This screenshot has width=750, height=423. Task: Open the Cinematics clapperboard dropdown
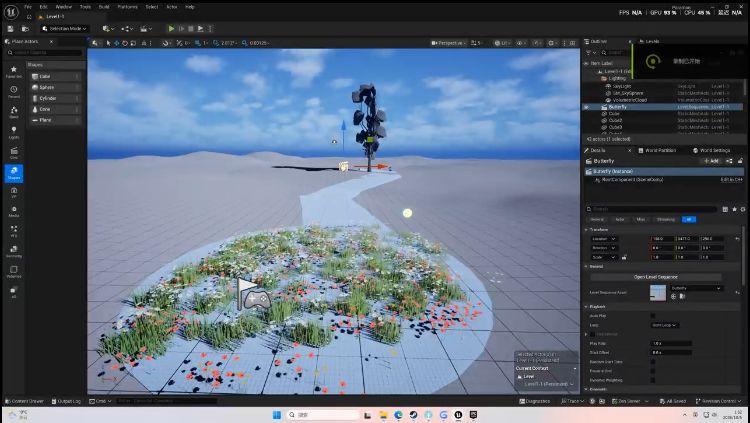(145, 29)
